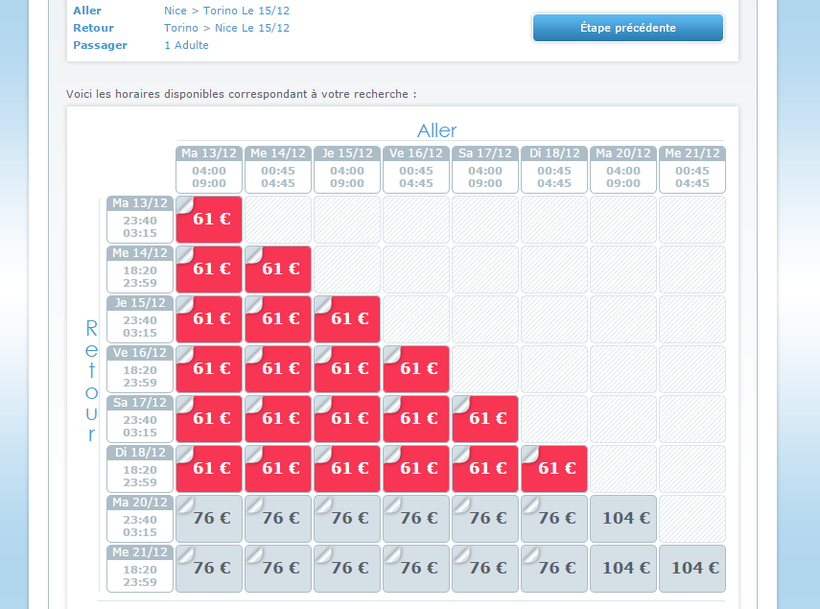This screenshot has height=609, width=820.
Task: Click the Je 15/12 outbound column header
Action: [x=347, y=154]
